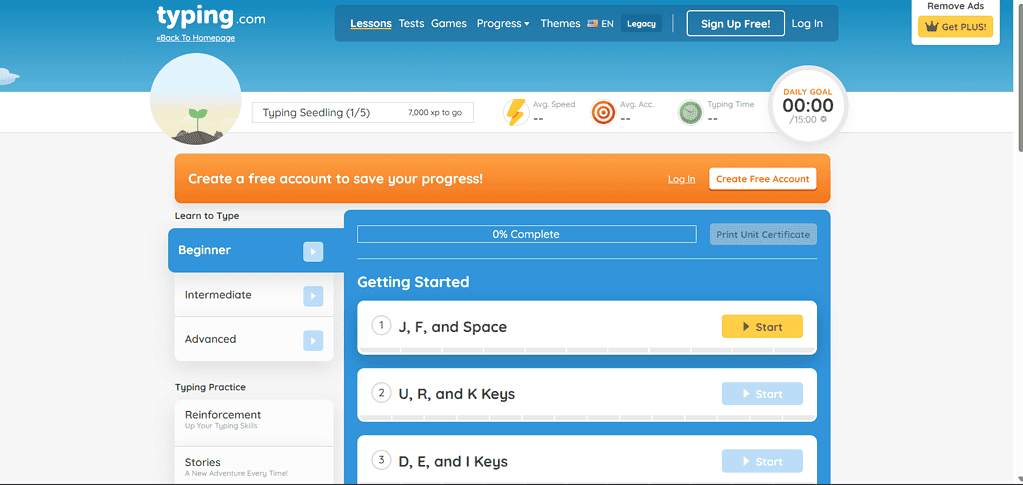Open Reinforcement typing practice
1023x485 pixels.
point(254,423)
